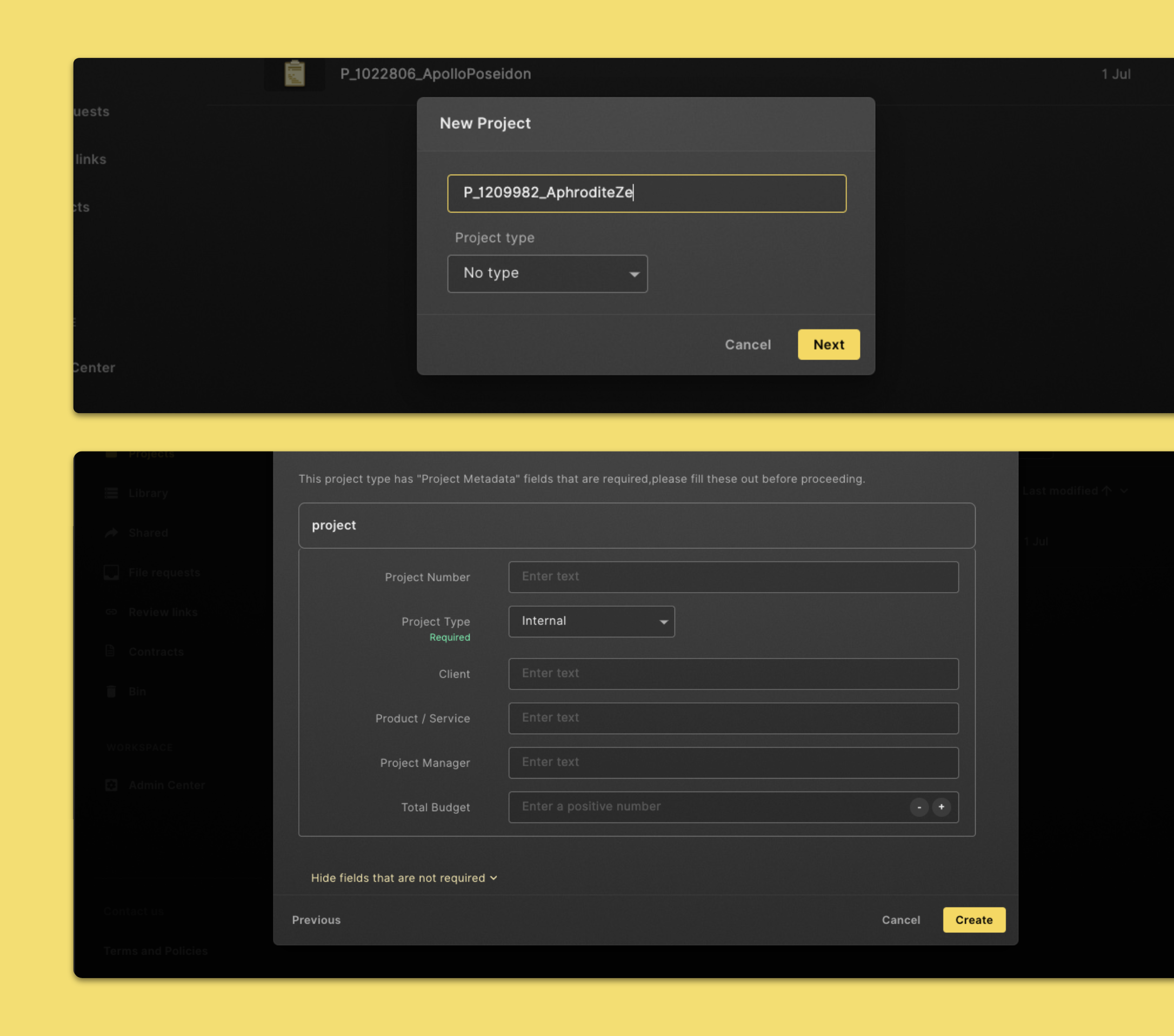Click the Total Budget number field
Image resolution: width=1174 pixels, height=1036 pixels.
[x=733, y=807]
